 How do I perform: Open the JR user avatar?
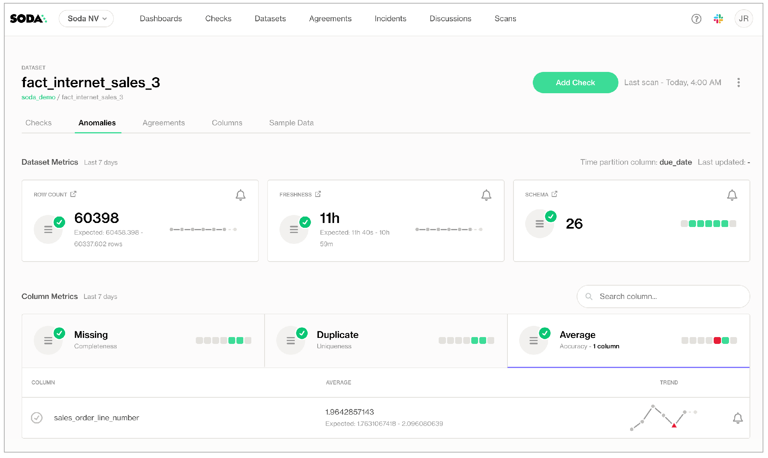click(744, 19)
